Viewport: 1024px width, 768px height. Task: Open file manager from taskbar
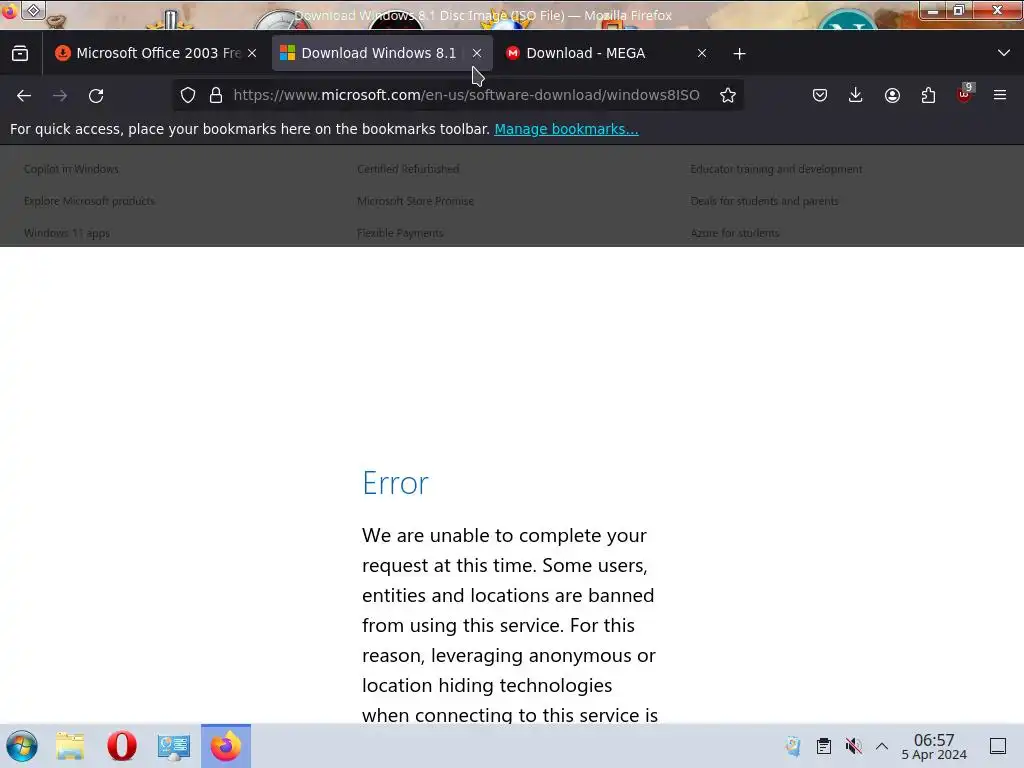[70, 746]
